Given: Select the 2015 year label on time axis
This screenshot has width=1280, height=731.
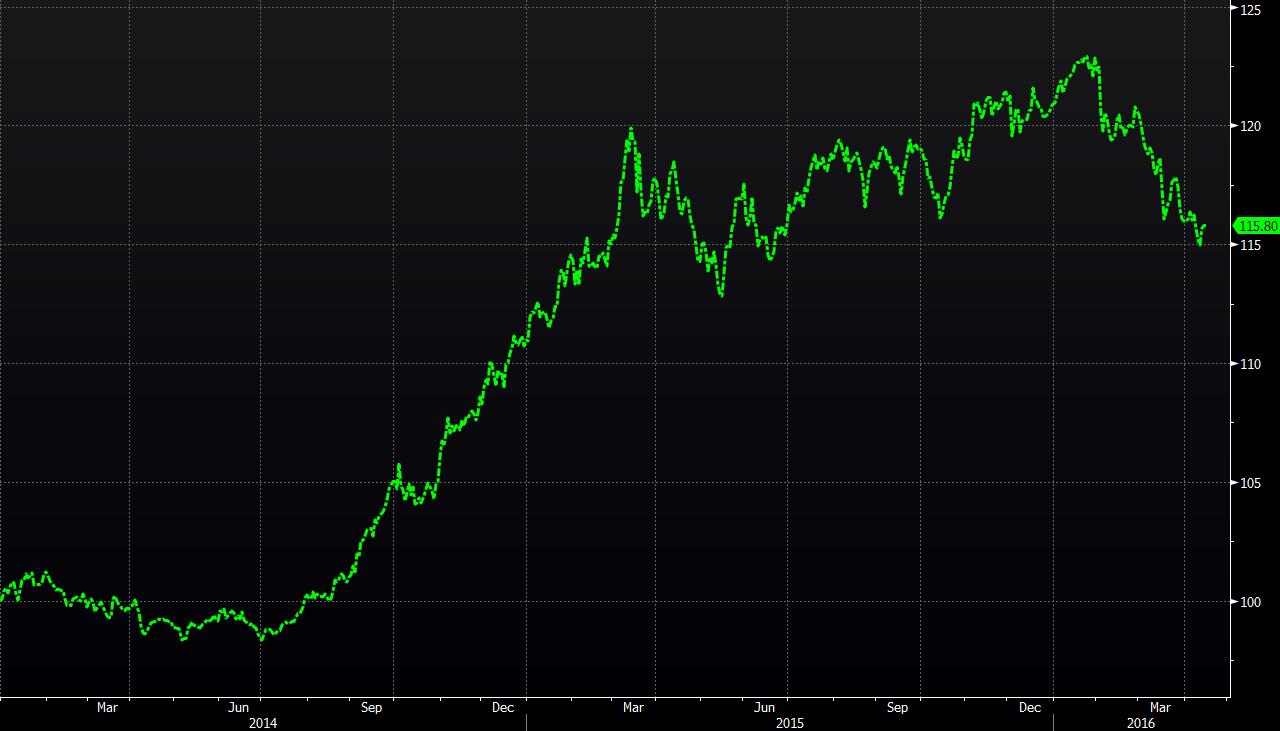Looking at the screenshot, I should tap(790, 723).
